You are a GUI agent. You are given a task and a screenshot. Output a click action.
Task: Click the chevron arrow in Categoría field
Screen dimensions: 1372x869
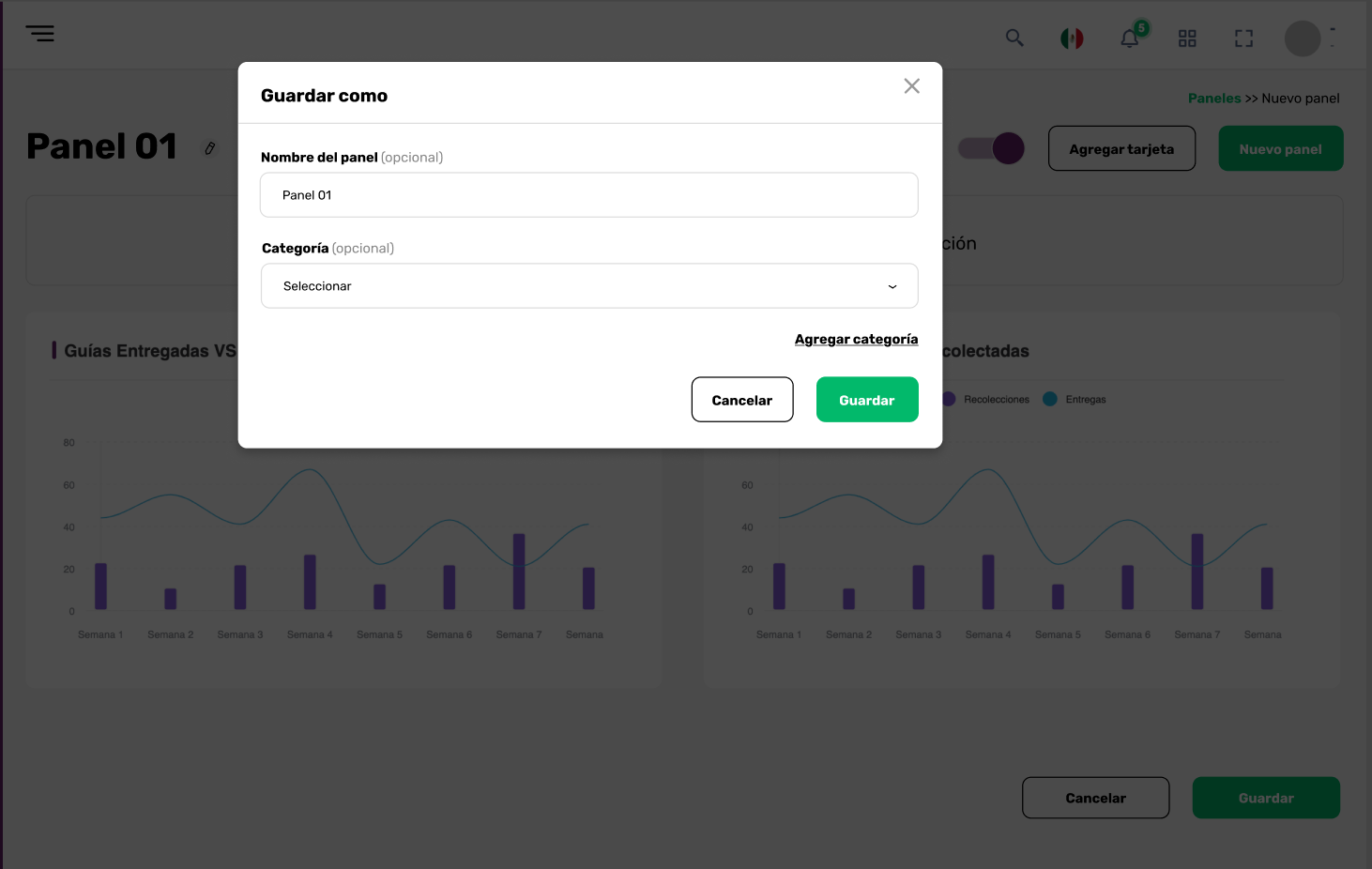pyautogui.click(x=892, y=286)
